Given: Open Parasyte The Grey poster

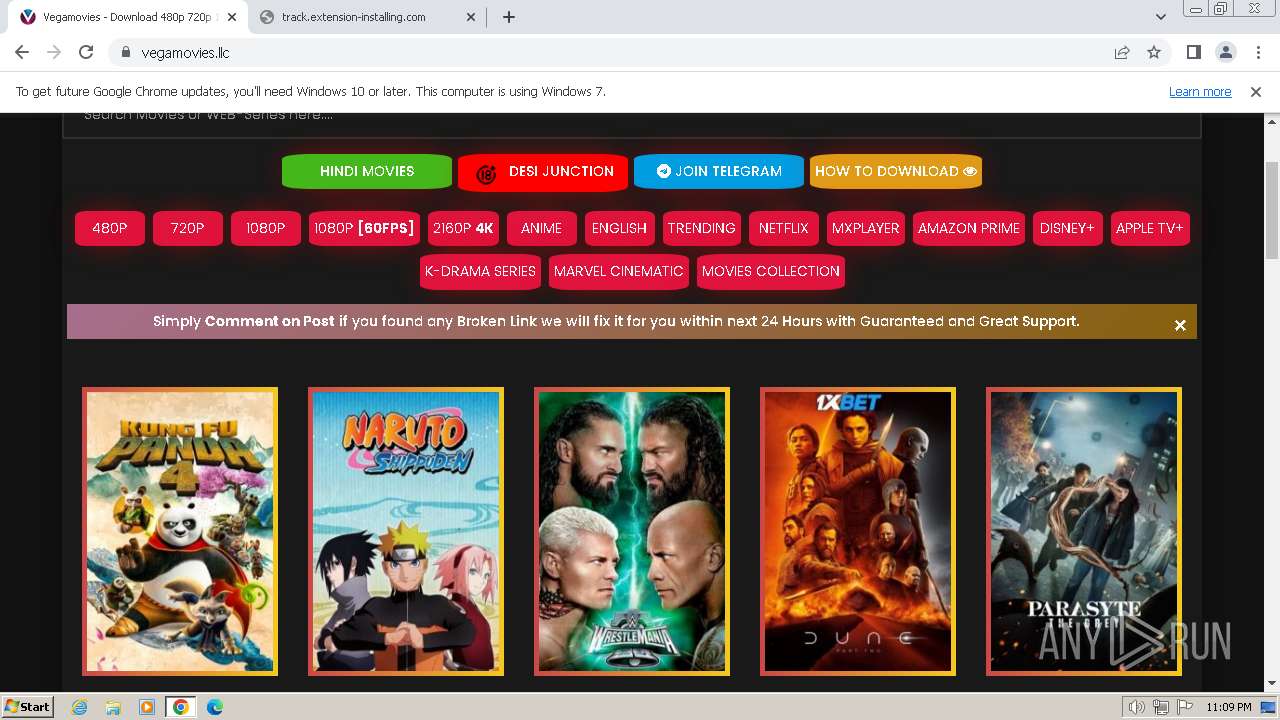Looking at the screenshot, I should 1084,531.
